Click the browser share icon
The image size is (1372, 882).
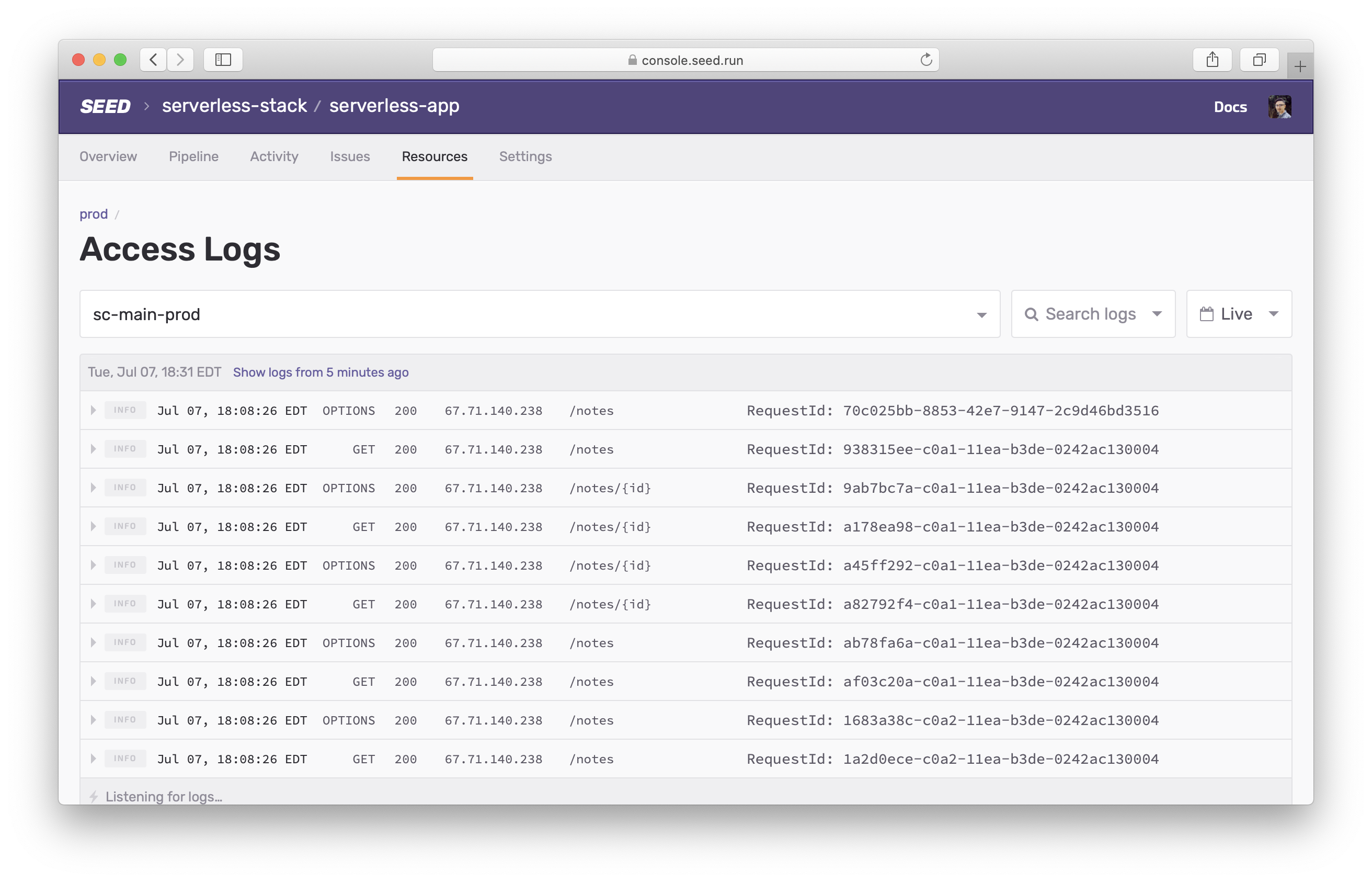click(1213, 59)
